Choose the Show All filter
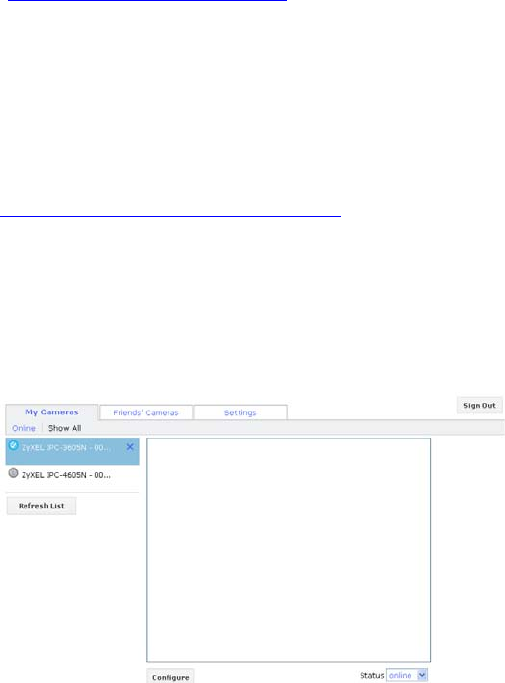This screenshot has height=683, width=505. coord(64,428)
